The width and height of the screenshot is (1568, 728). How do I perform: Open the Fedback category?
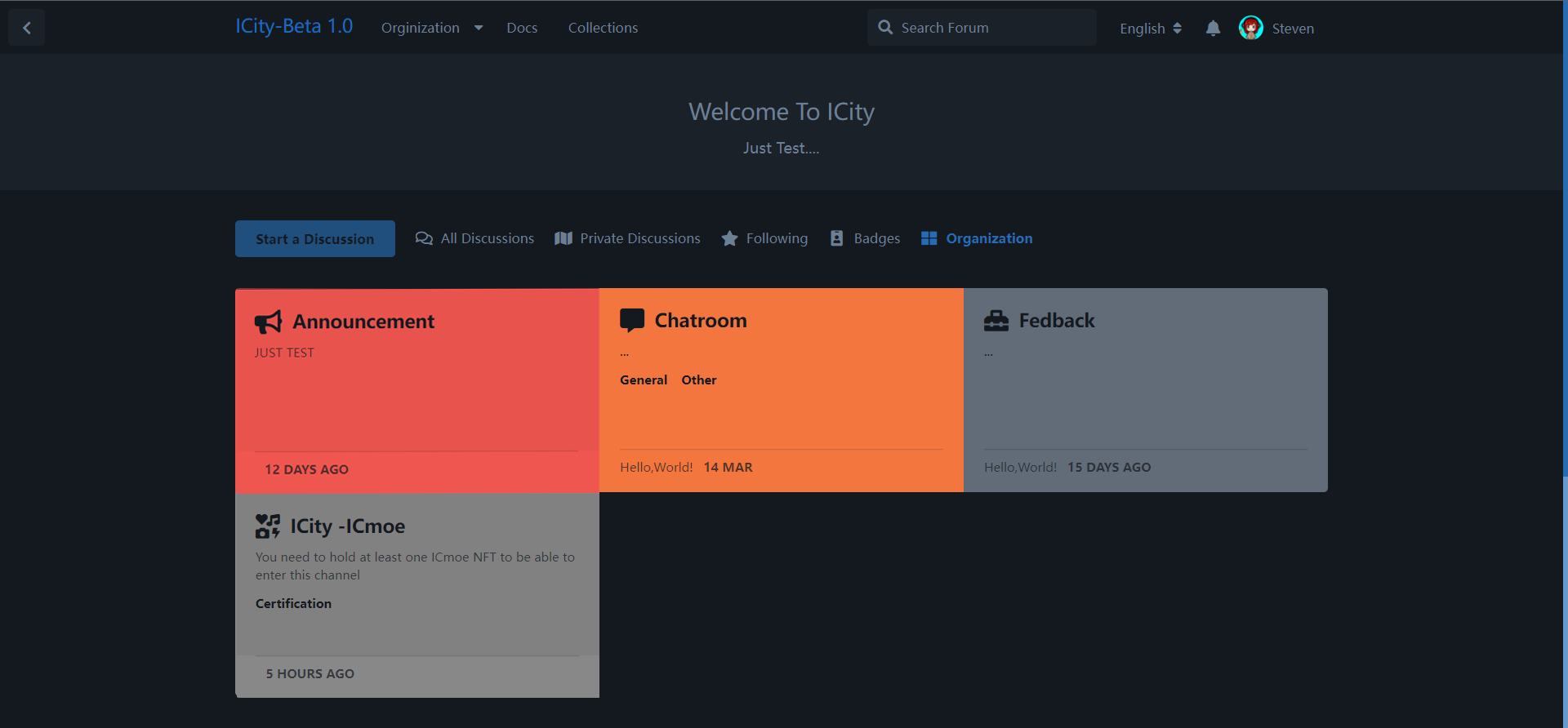click(x=1057, y=321)
